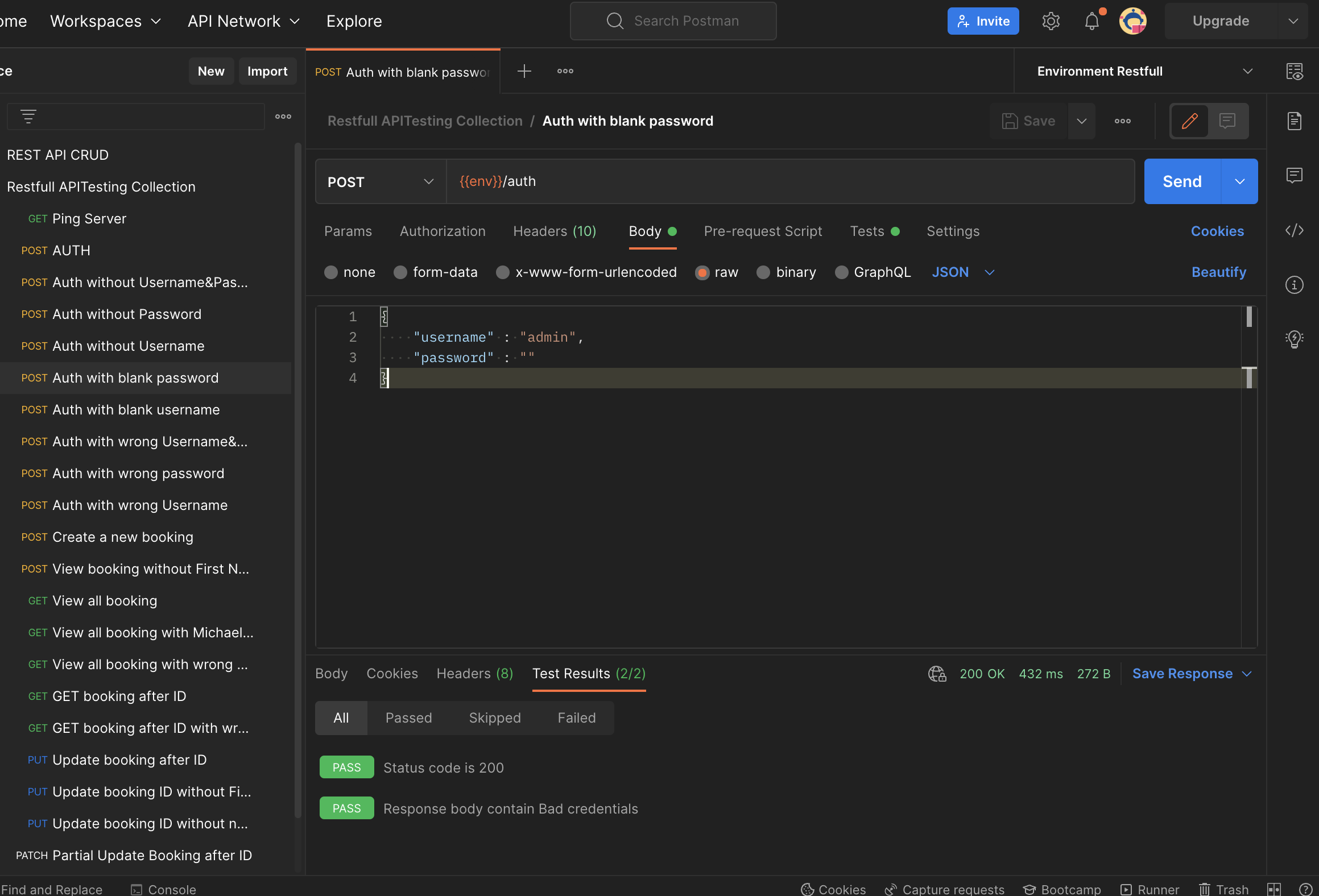Select the GraphQL body format
The image size is (1319, 896).
tap(841, 272)
